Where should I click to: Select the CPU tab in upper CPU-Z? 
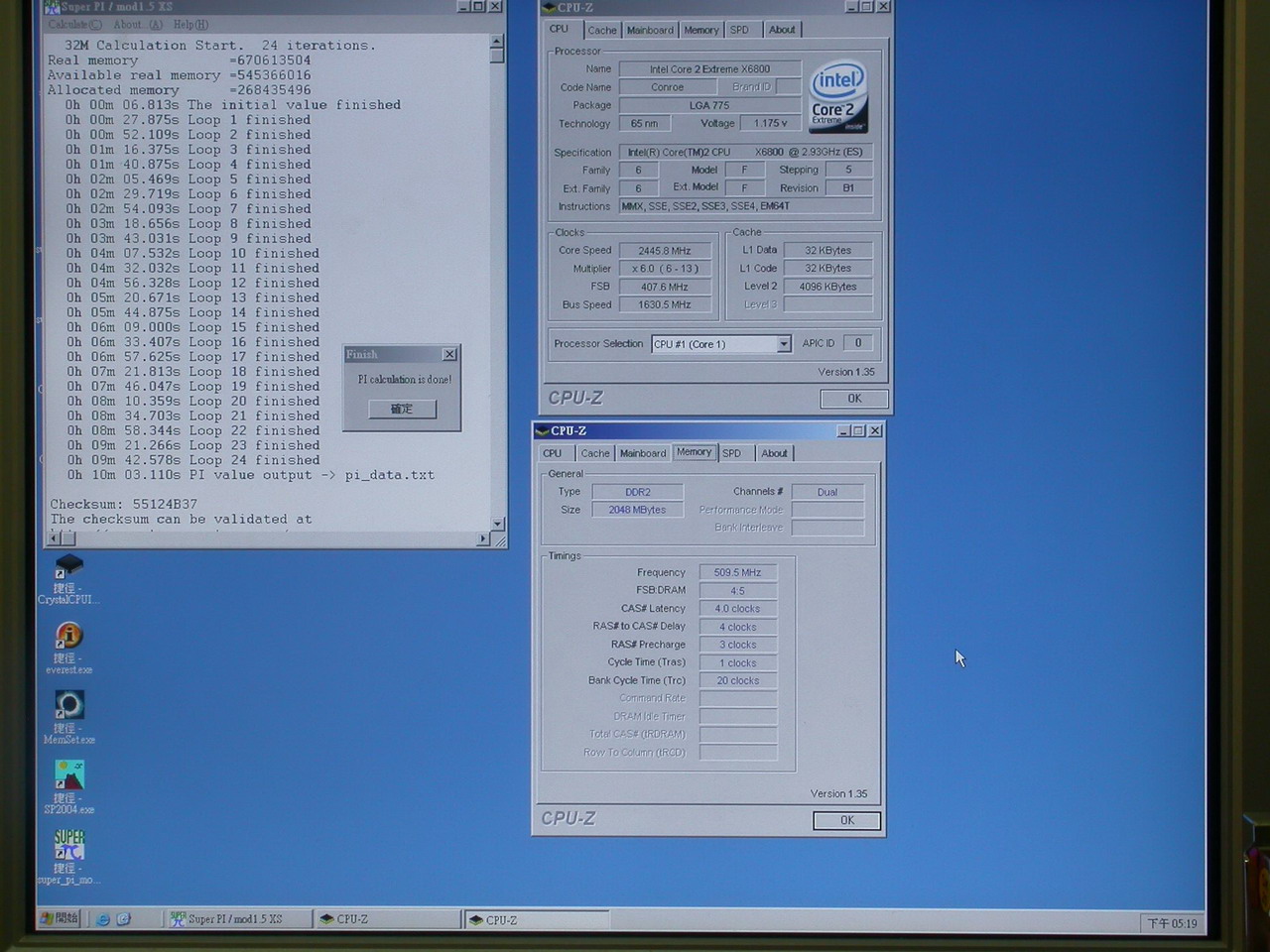point(560,29)
